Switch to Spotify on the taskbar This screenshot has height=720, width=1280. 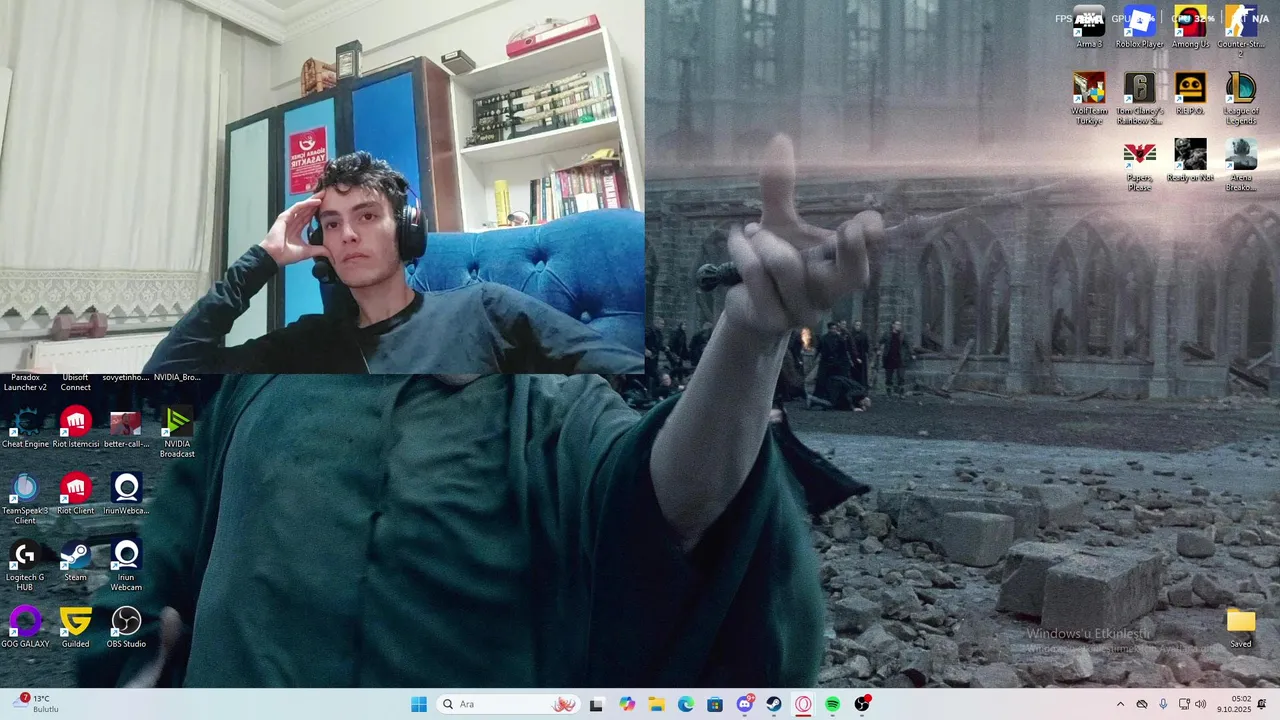pyautogui.click(x=833, y=704)
